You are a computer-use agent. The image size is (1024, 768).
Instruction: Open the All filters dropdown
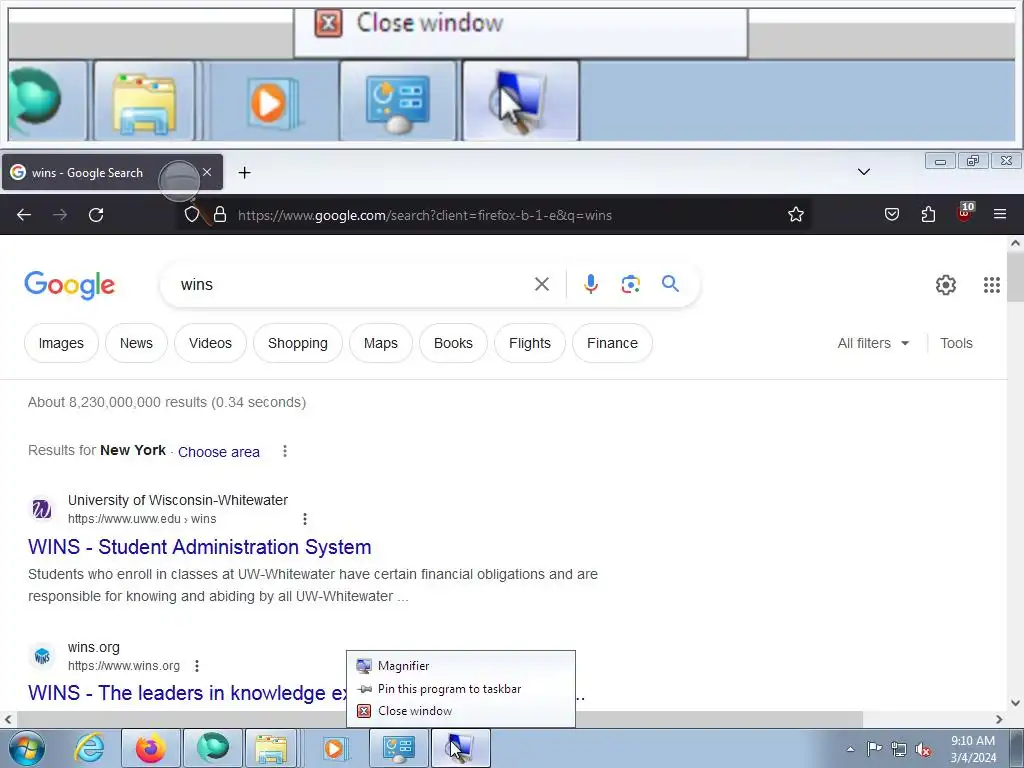pyautogui.click(x=873, y=343)
